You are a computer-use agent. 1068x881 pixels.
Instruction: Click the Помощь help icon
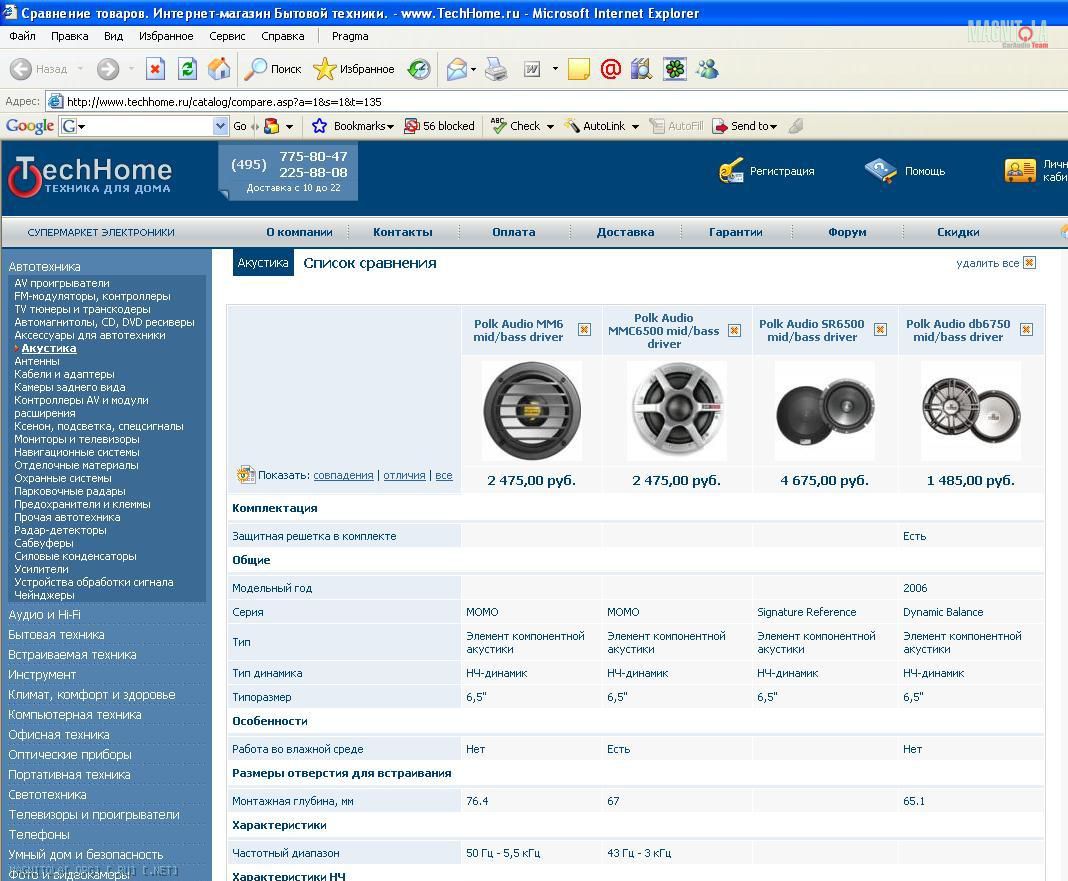881,171
